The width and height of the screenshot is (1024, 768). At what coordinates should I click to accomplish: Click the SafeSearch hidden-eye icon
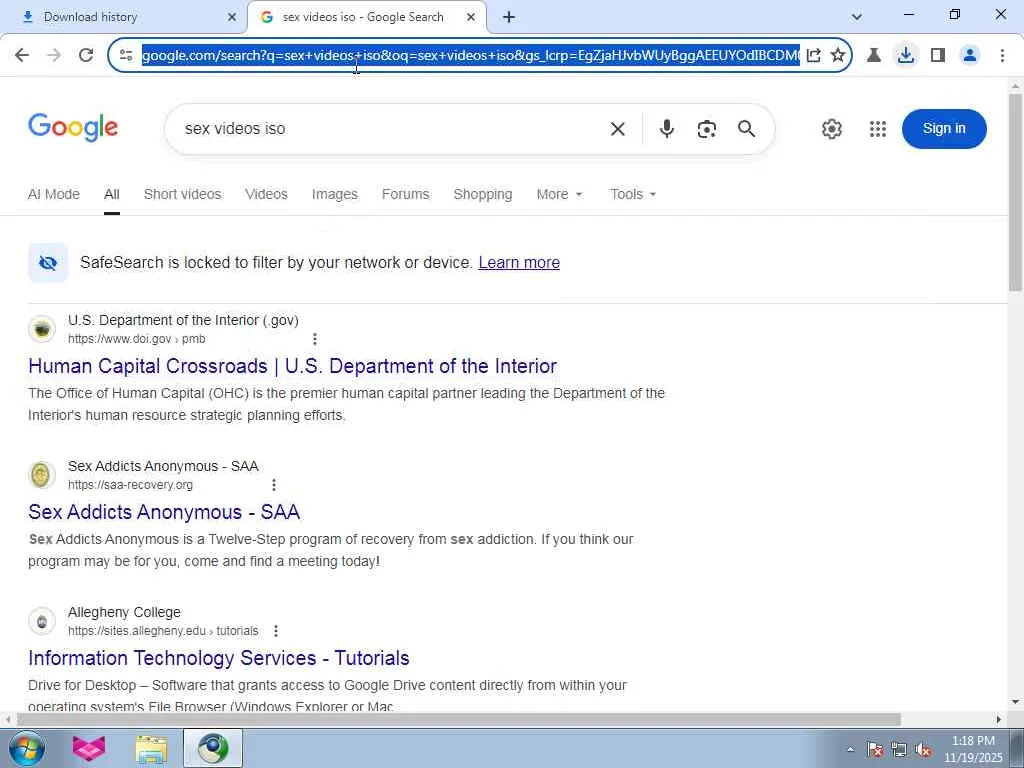pos(48,263)
